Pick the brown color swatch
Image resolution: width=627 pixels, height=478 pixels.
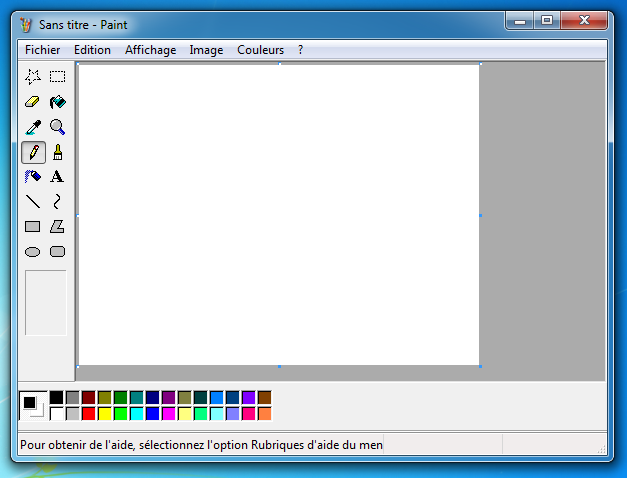point(264,398)
